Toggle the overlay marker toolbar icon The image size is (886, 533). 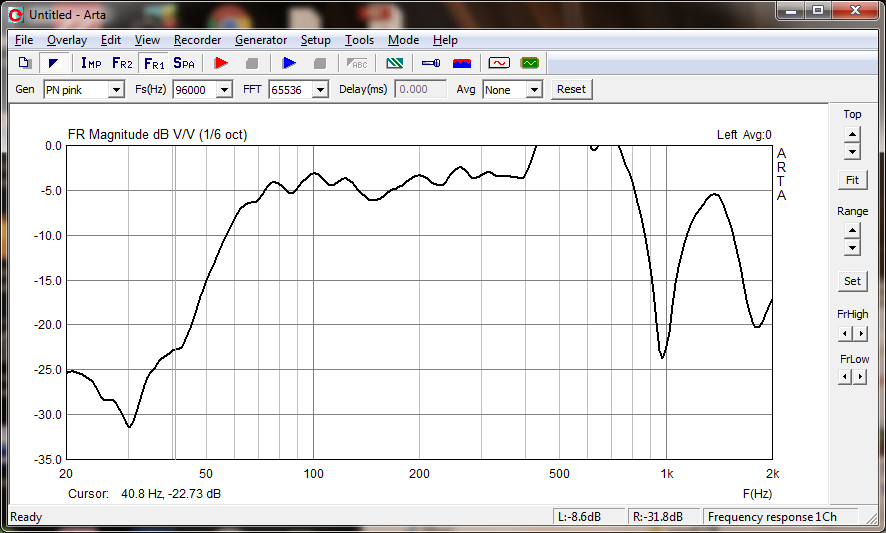pyautogui.click(x=54, y=63)
